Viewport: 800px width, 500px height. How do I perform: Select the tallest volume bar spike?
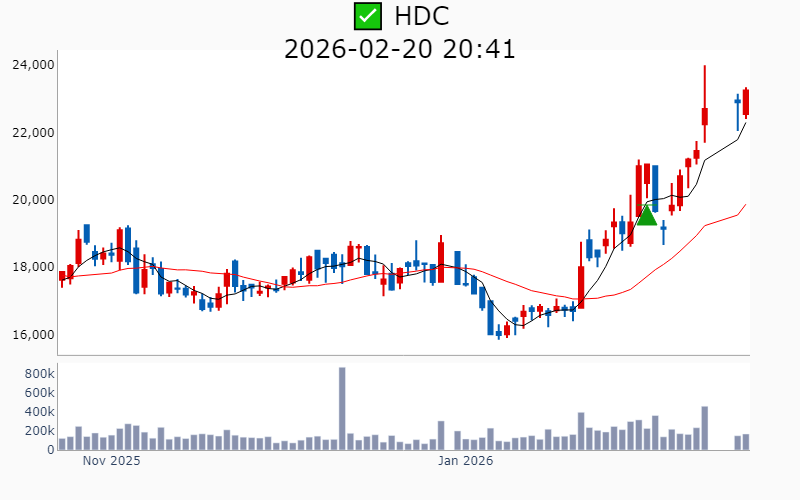click(342, 408)
